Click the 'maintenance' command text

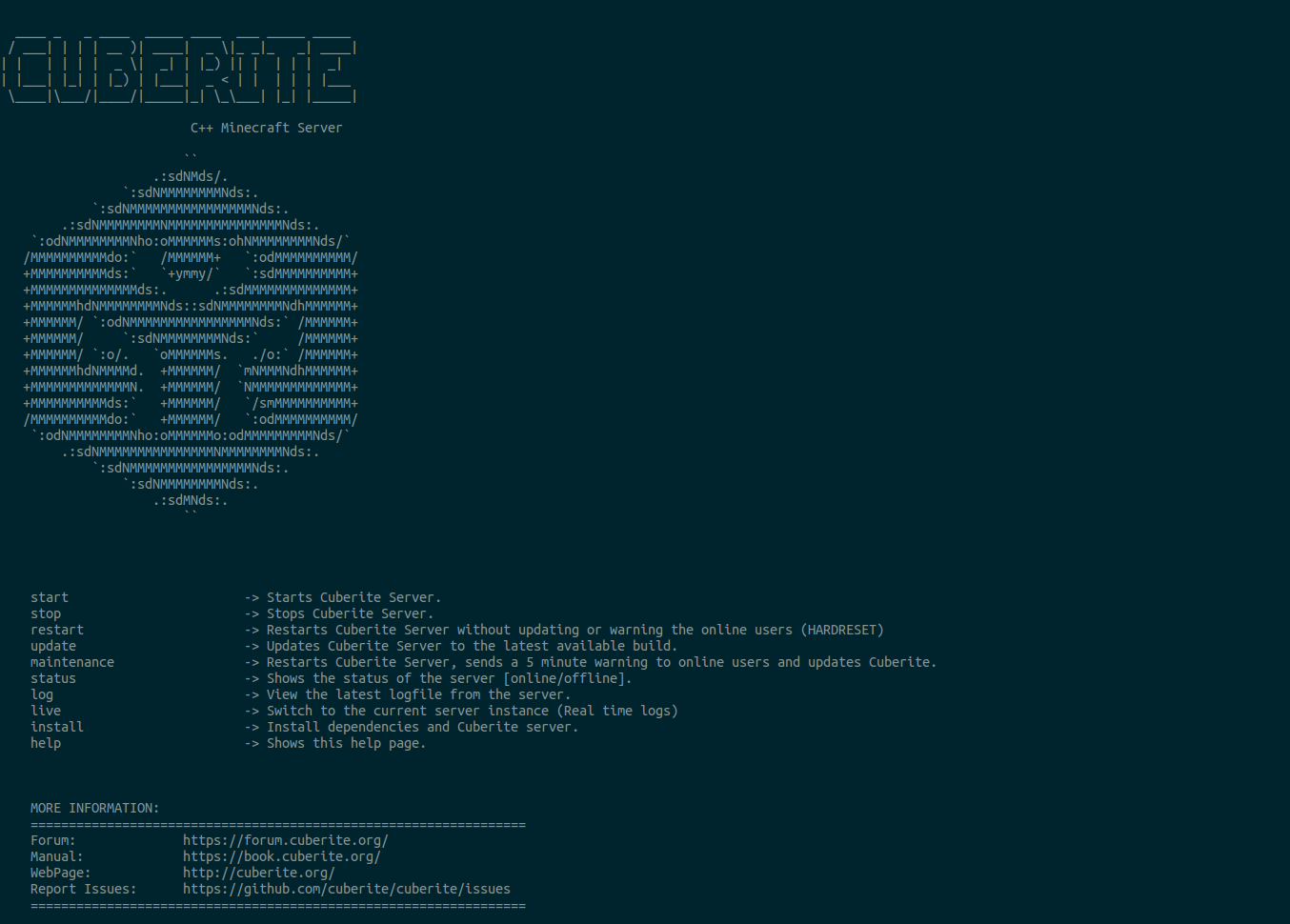pyautogui.click(x=72, y=662)
